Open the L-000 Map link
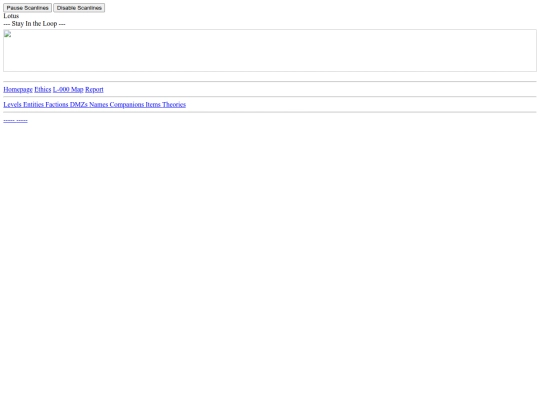Screen dimensions: 540x405 [68, 90]
